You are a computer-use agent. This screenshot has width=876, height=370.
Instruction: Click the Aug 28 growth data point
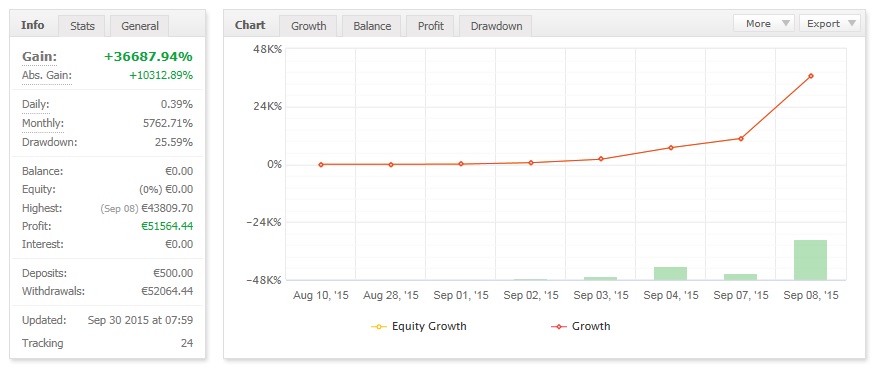pos(391,164)
